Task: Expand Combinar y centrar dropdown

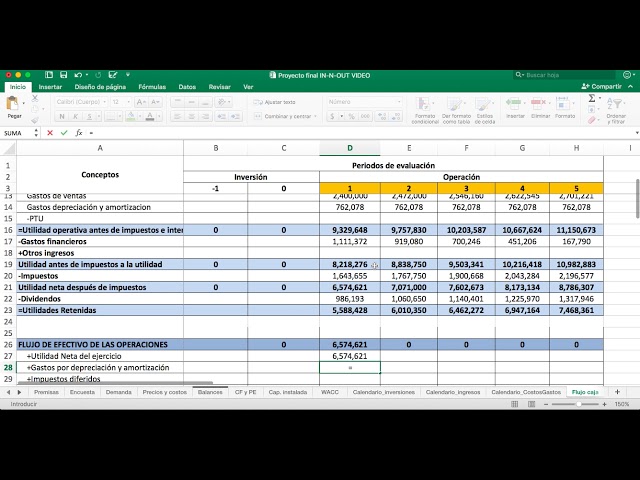Action: [x=316, y=116]
